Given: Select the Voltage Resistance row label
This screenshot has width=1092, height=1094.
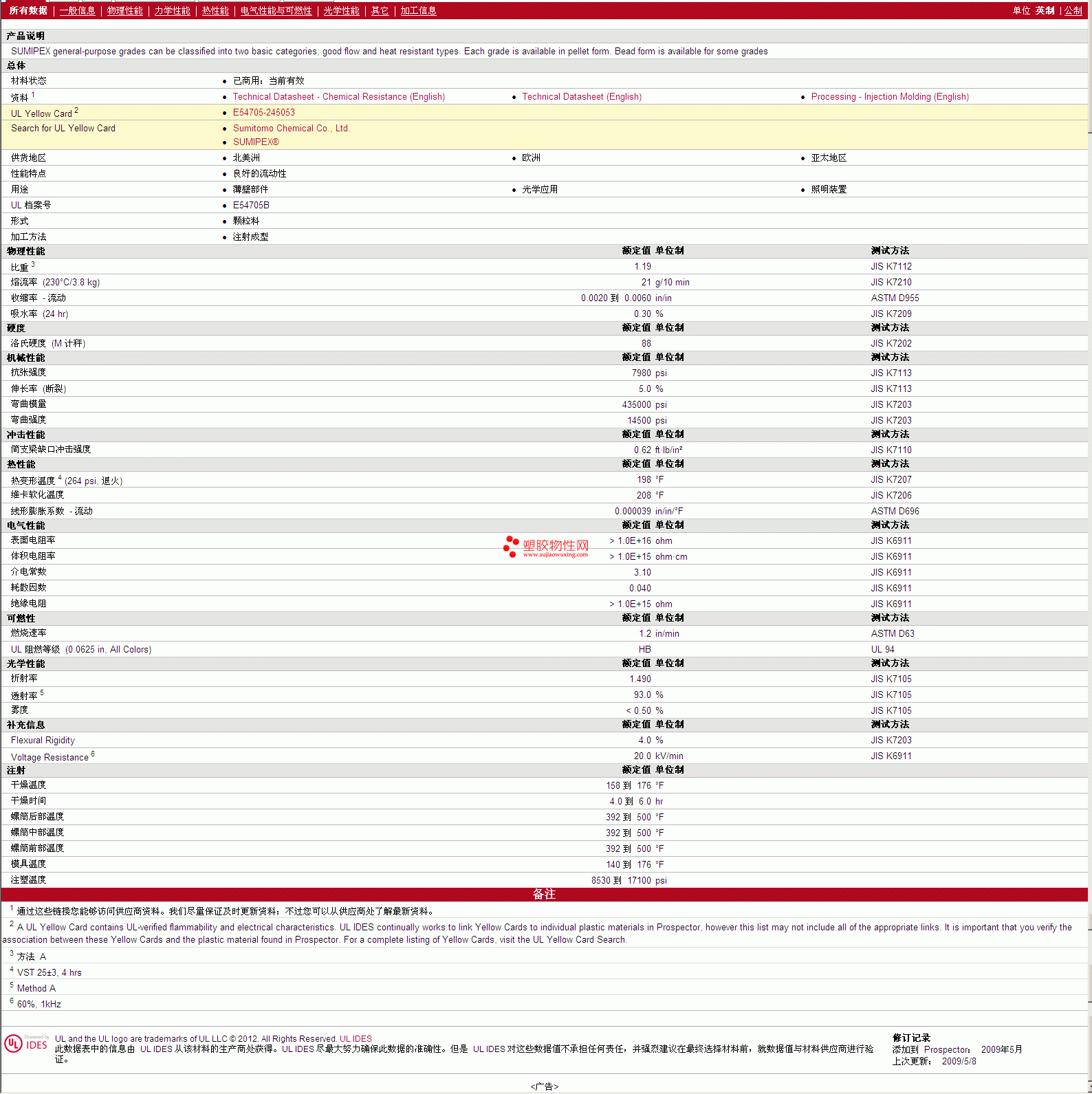Looking at the screenshot, I should click(50, 757).
